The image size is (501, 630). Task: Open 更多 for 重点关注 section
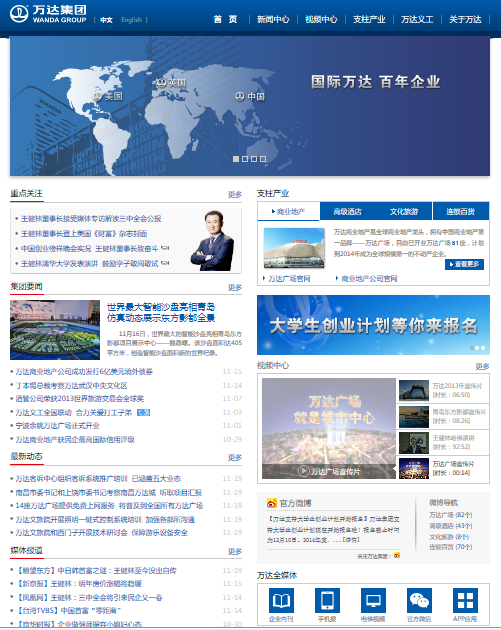(x=235, y=194)
